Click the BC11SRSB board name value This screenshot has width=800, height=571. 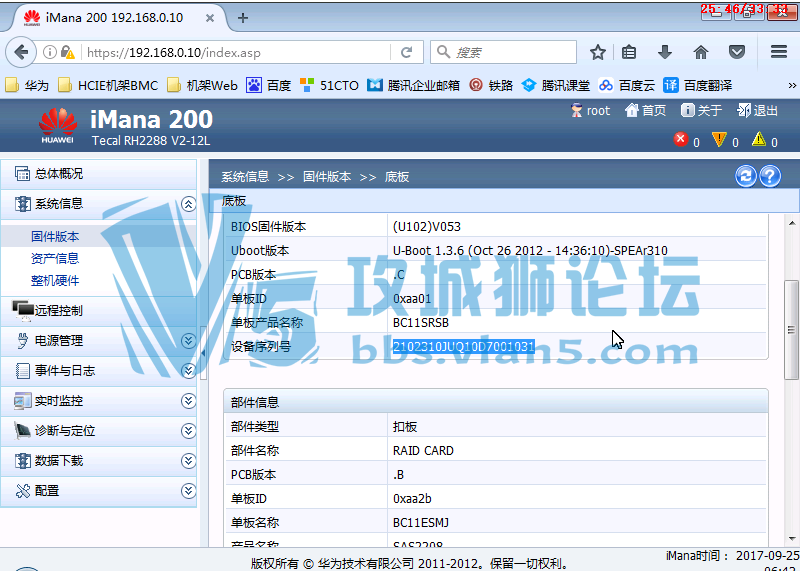click(421, 322)
